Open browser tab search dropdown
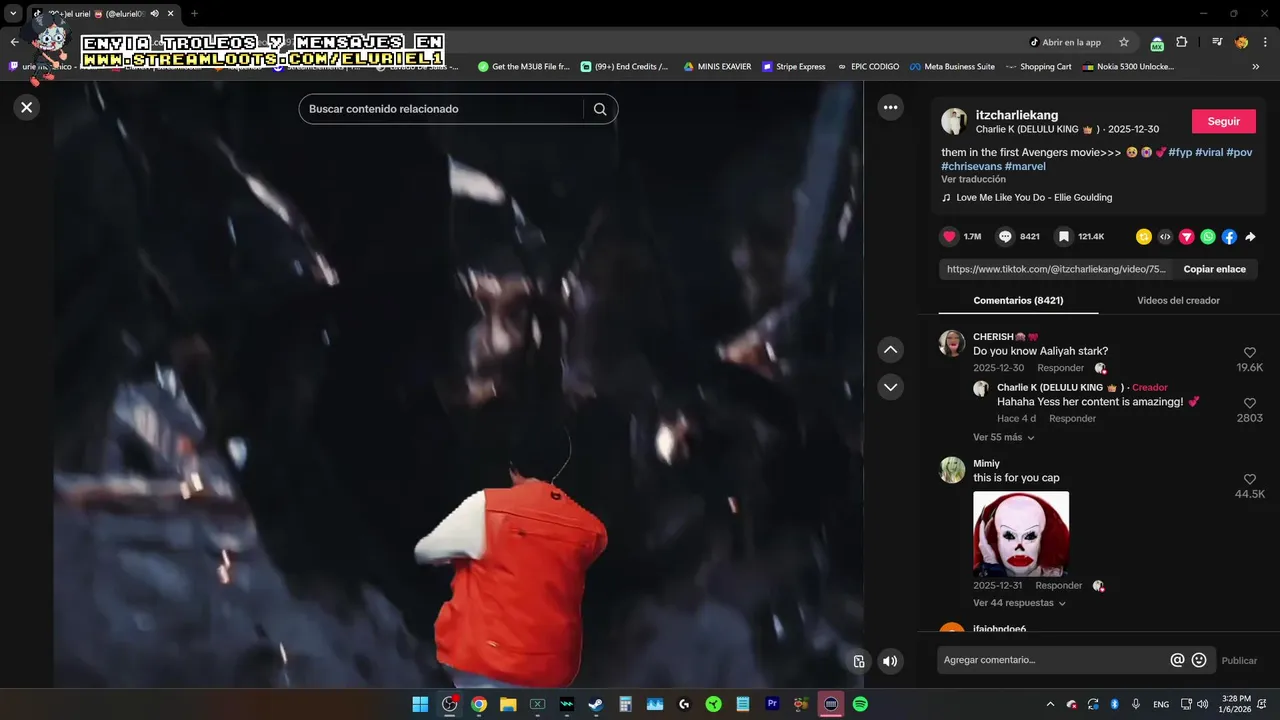This screenshot has width=1280, height=720. (14, 13)
